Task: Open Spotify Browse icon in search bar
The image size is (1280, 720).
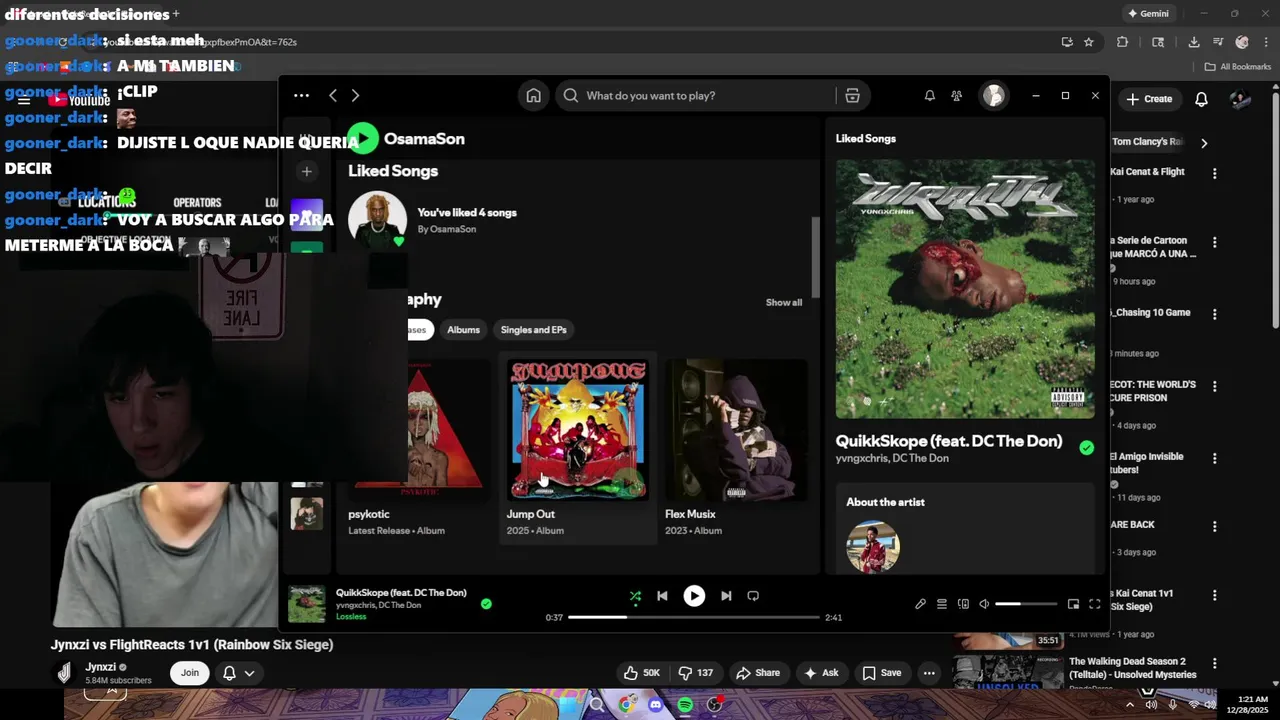Action: [x=852, y=96]
